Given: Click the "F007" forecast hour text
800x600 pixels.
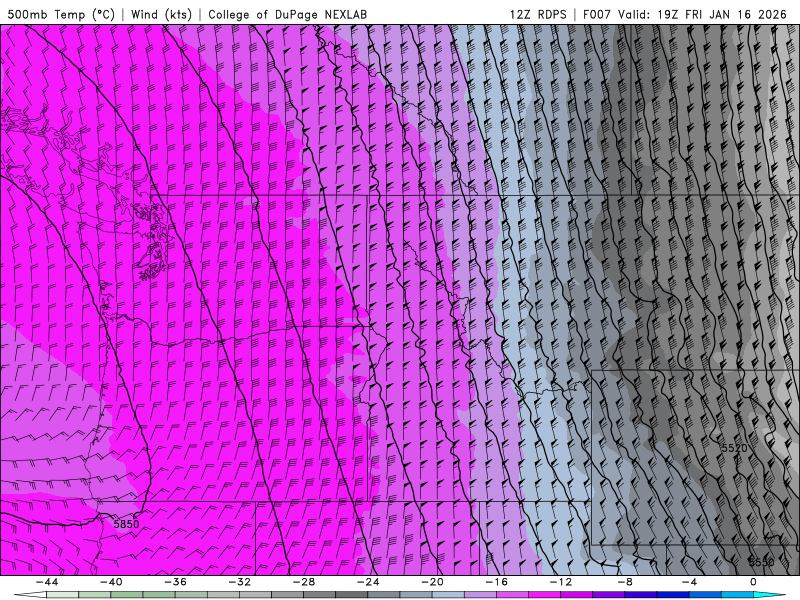Looking at the screenshot, I should click(x=597, y=14).
